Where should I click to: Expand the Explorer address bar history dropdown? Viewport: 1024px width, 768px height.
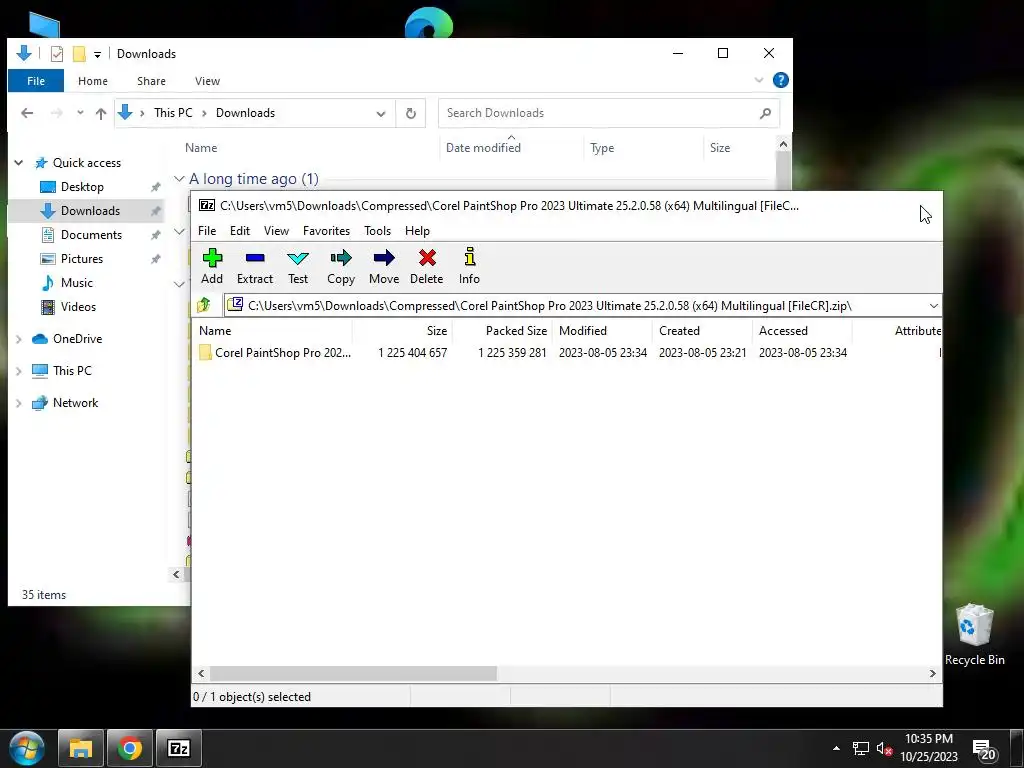(381, 113)
